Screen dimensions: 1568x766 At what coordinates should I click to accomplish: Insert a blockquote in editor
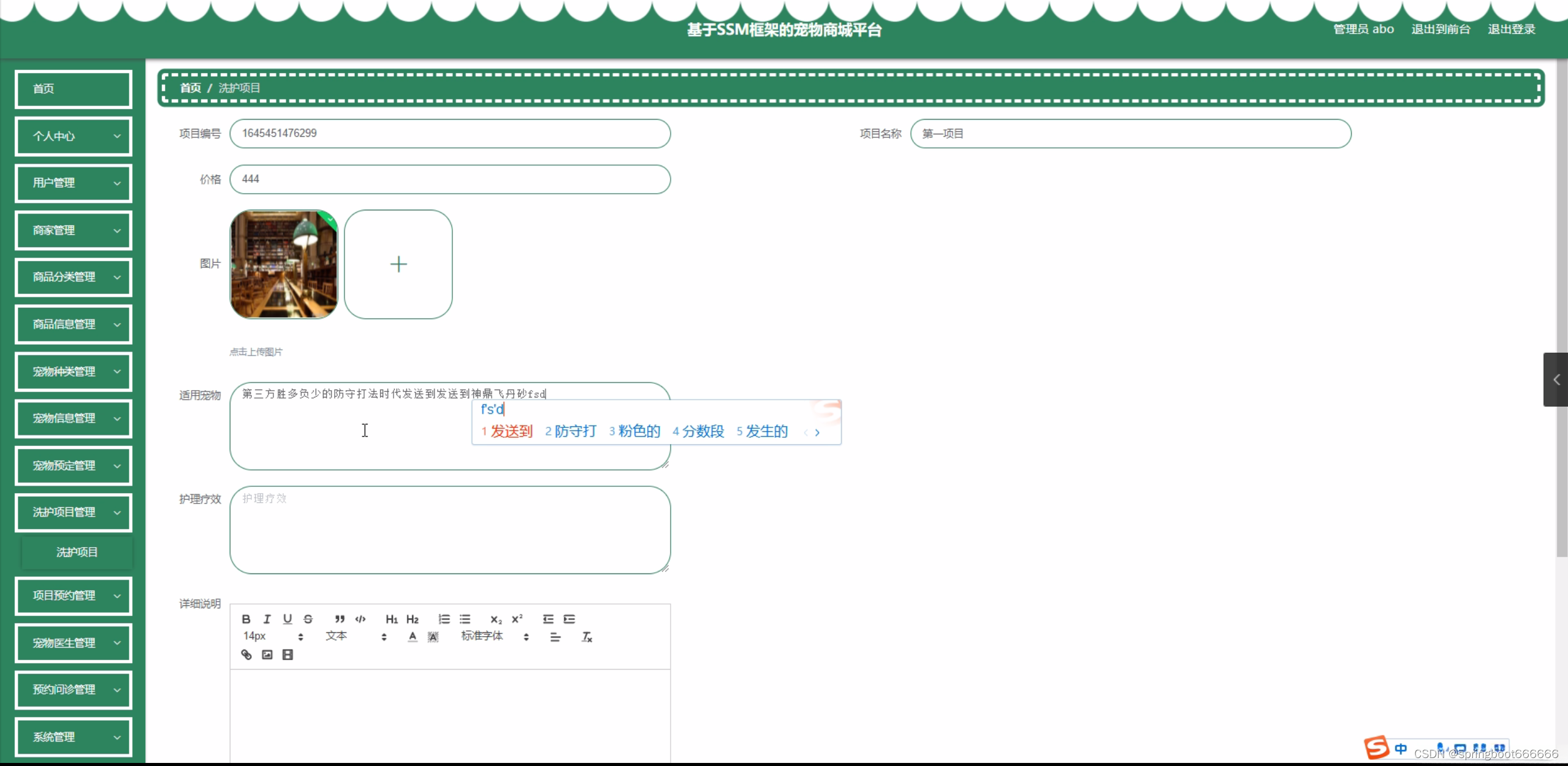coord(340,619)
